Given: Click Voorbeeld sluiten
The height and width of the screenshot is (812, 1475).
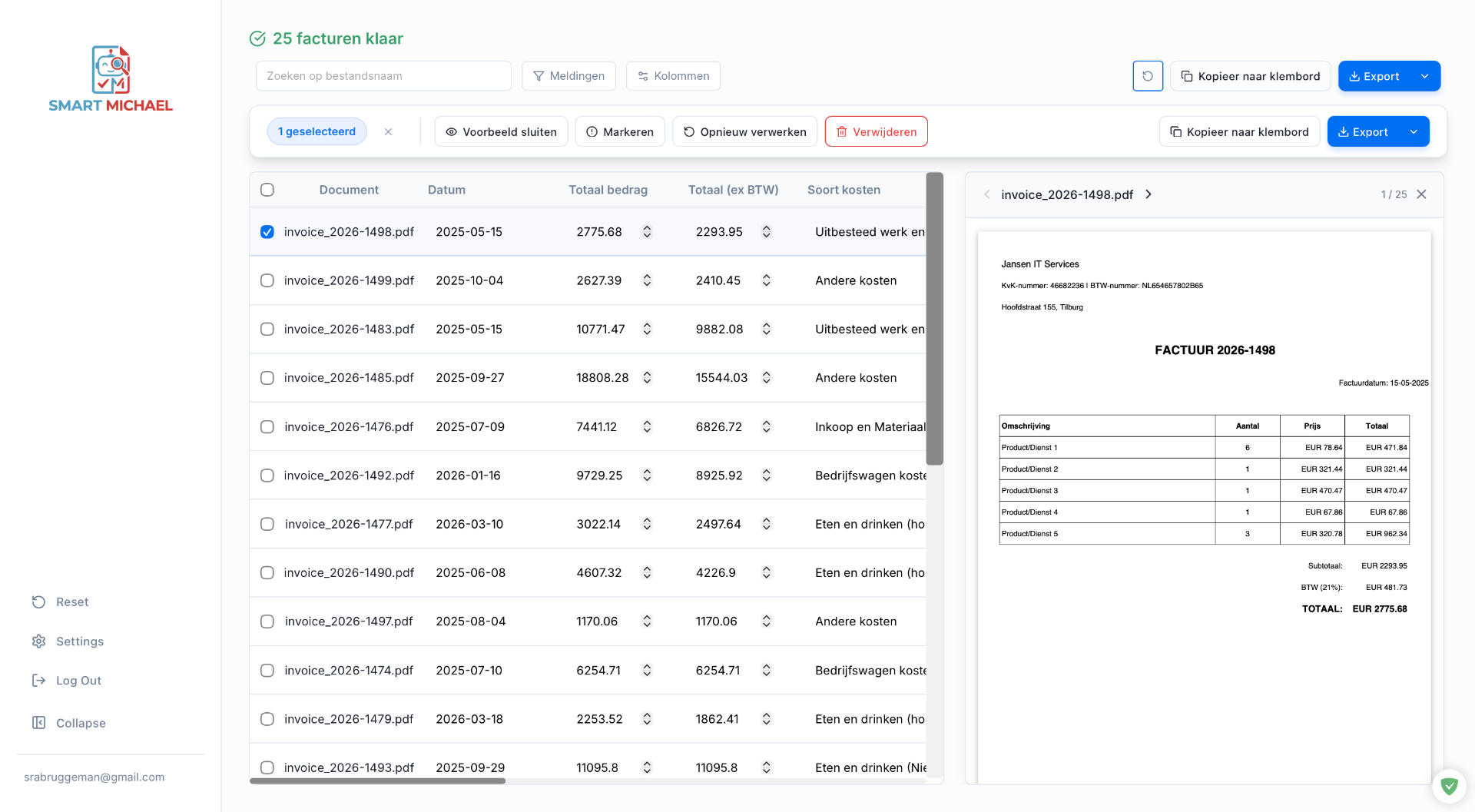Looking at the screenshot, I should tap(501, 131).
